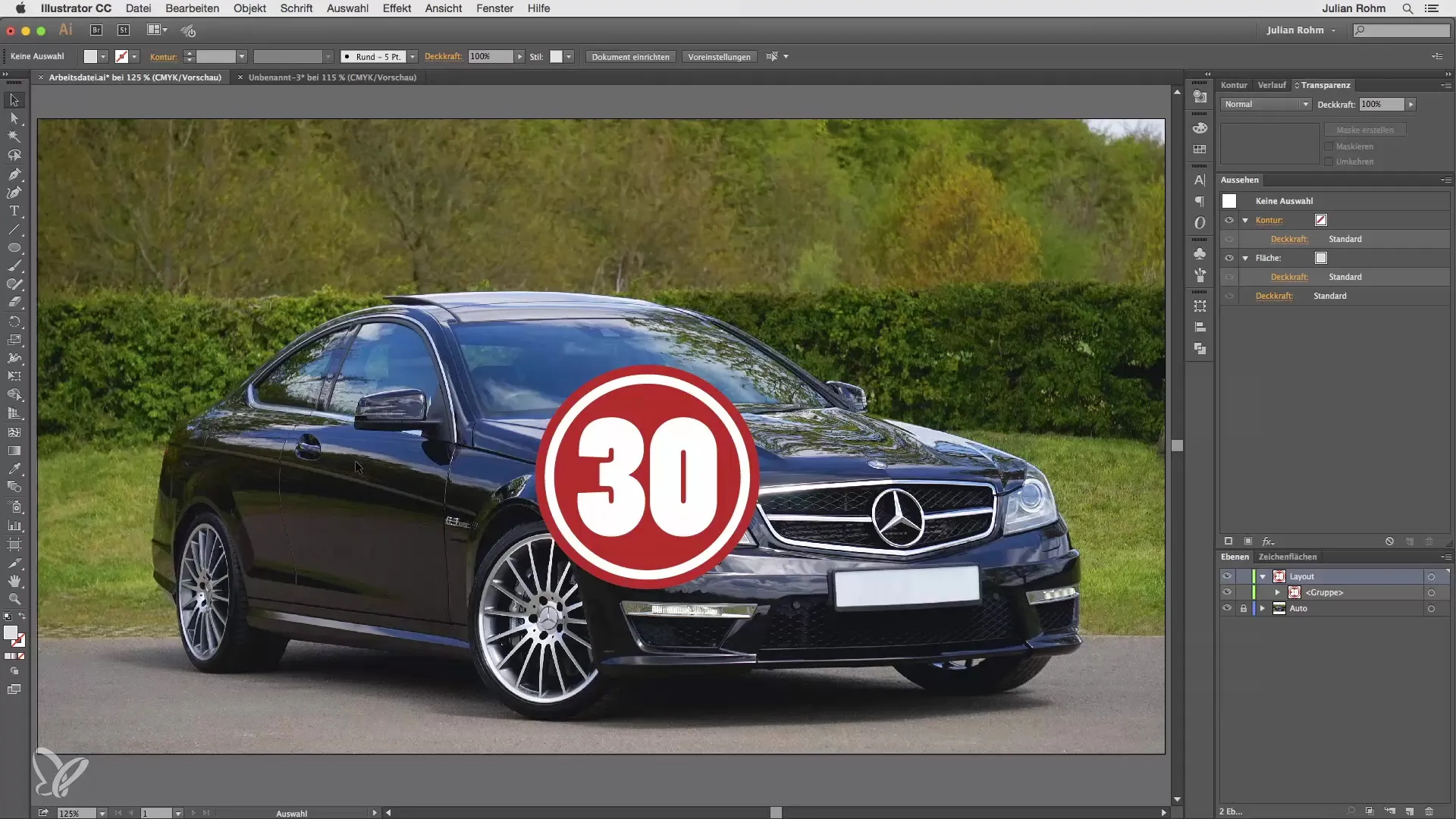Select the Direct Selection tool
Screen dimensions: 1456x819
[14, 118]
